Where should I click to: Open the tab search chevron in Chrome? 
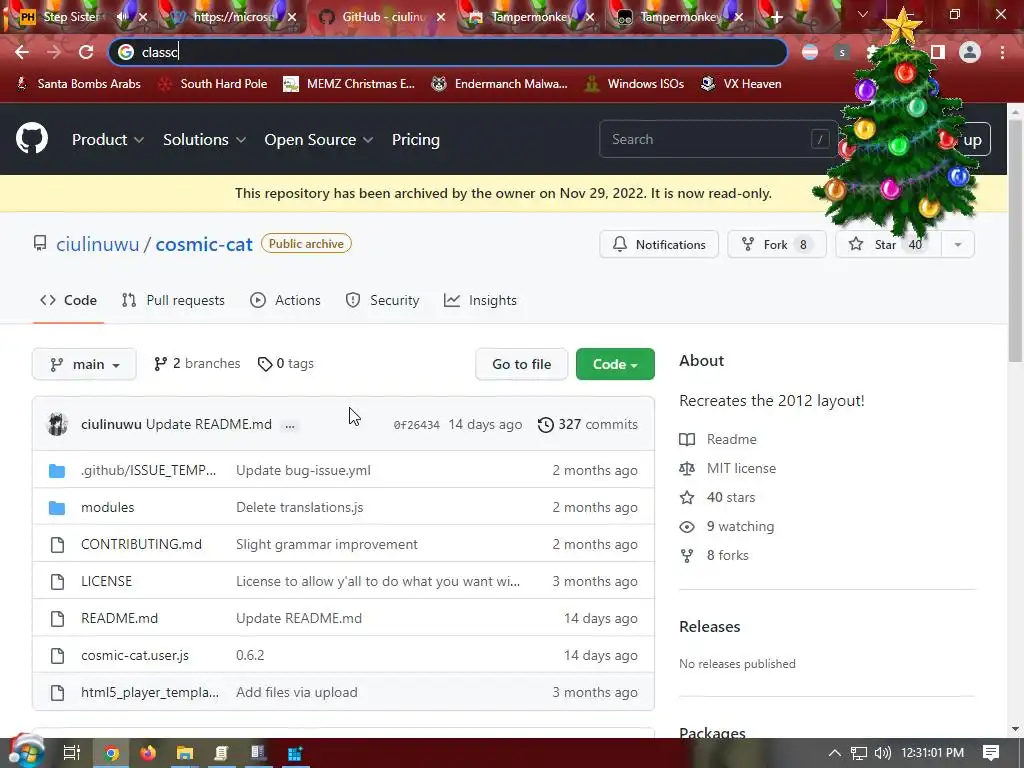tap(863, 14)
